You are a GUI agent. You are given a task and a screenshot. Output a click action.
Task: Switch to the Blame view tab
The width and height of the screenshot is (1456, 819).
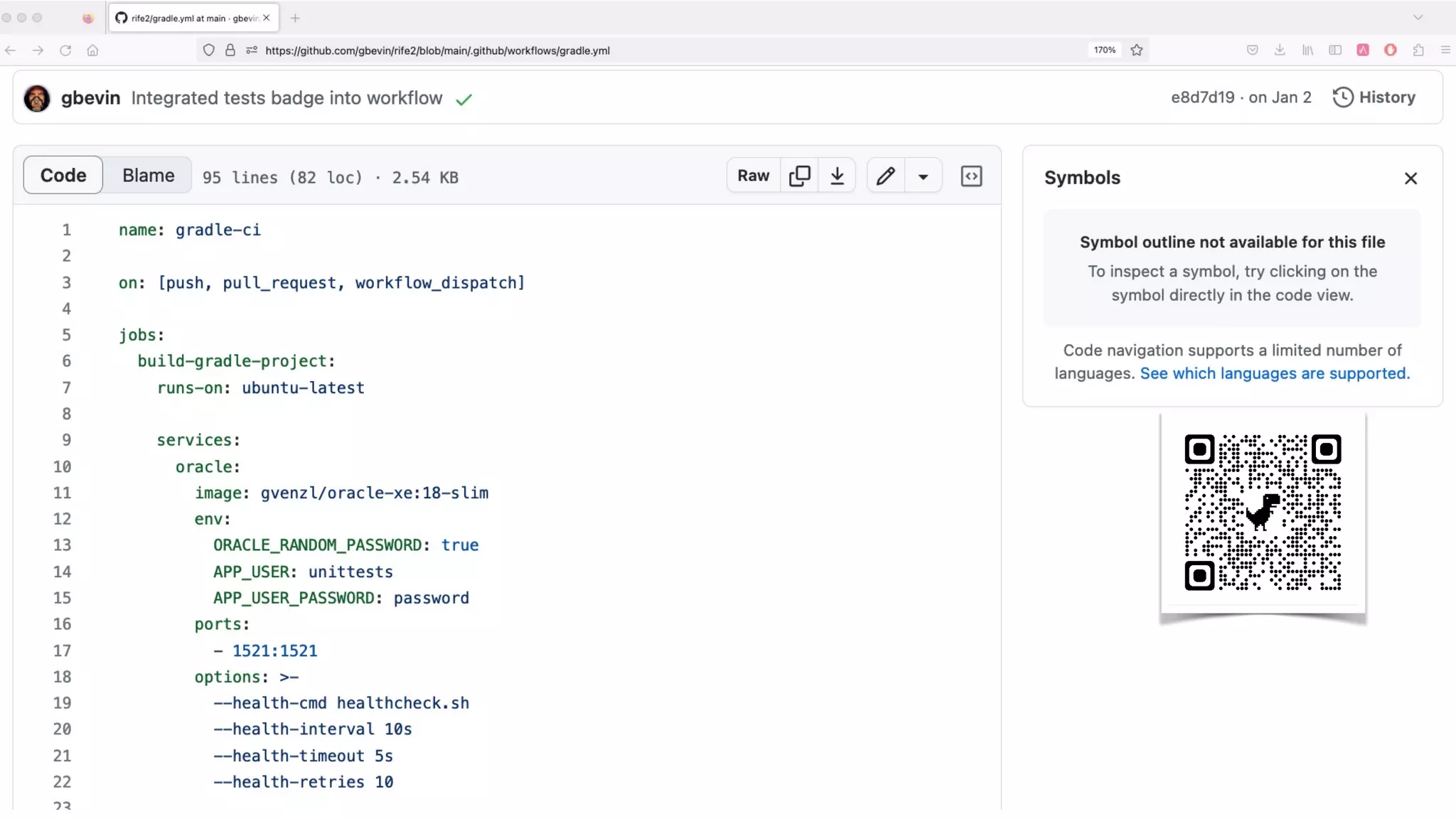pos(148,176)
